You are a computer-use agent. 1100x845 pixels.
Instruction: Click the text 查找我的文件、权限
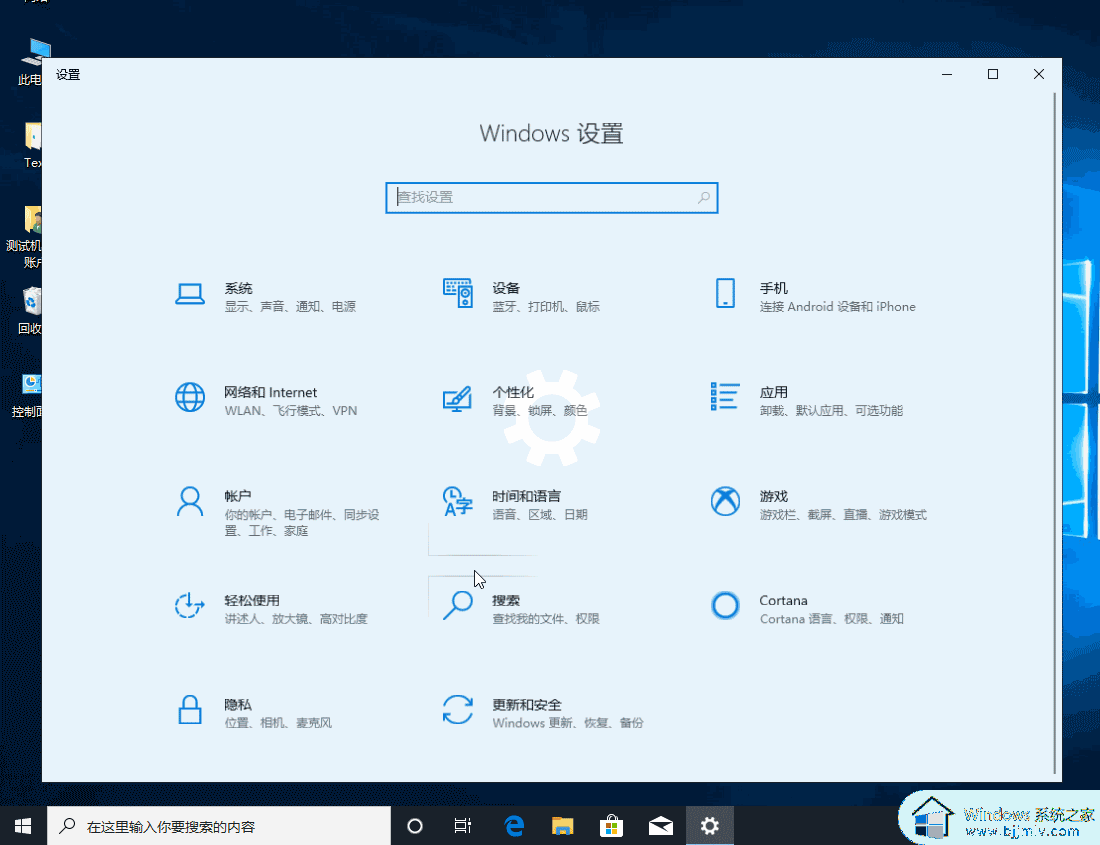(x=546, y=618)
